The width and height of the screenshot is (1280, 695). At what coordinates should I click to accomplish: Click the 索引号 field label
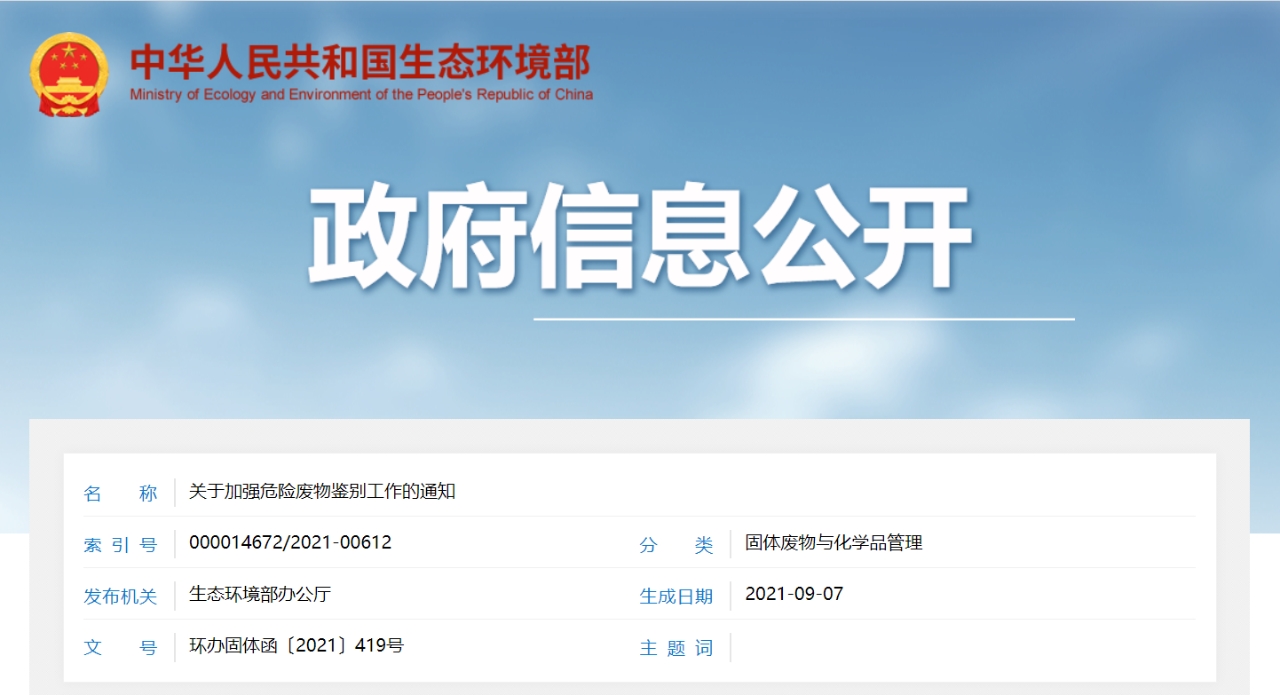121,545
